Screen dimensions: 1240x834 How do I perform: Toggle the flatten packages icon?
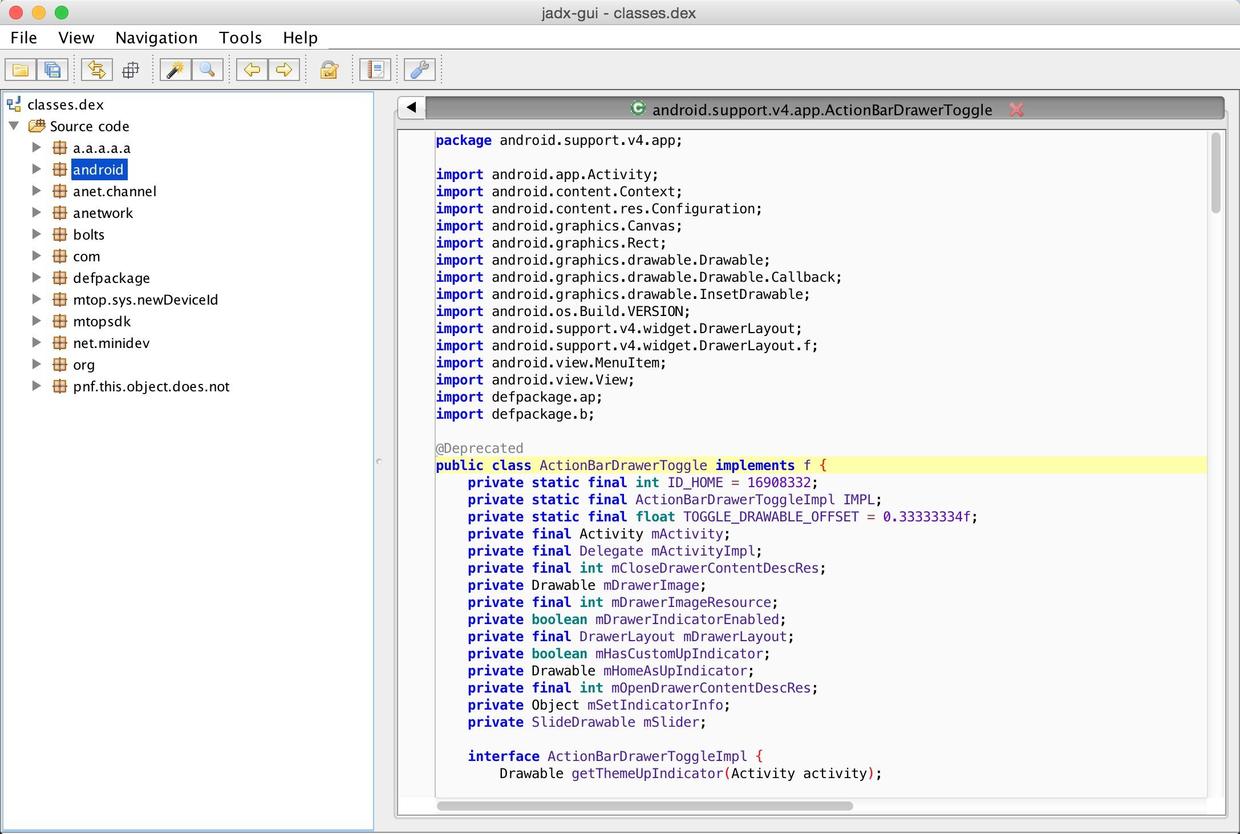coord(130,70)
